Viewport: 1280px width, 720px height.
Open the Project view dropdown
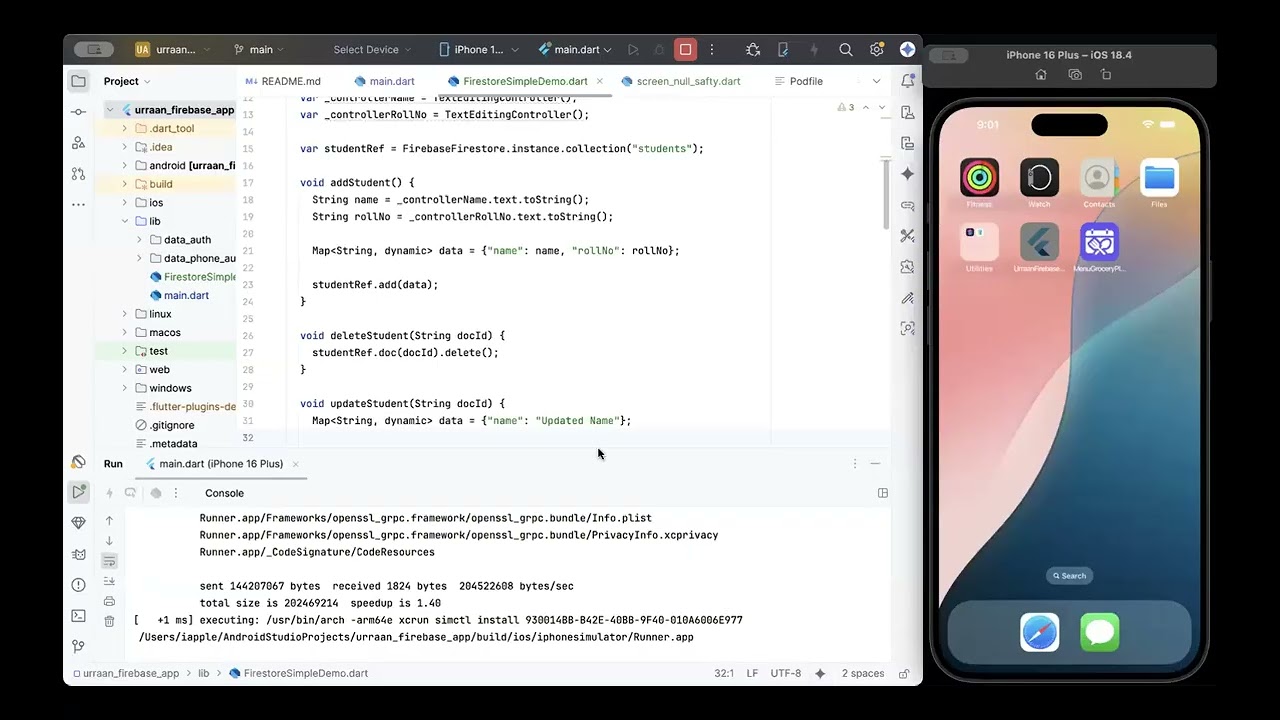[x=127, y=81]
